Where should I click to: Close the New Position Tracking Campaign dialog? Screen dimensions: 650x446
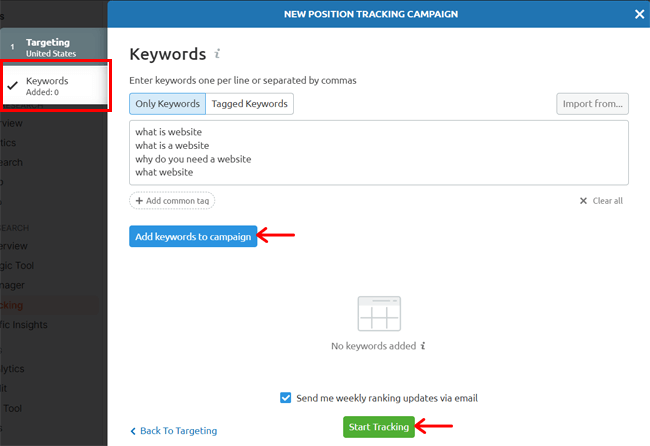pos(639,14)
